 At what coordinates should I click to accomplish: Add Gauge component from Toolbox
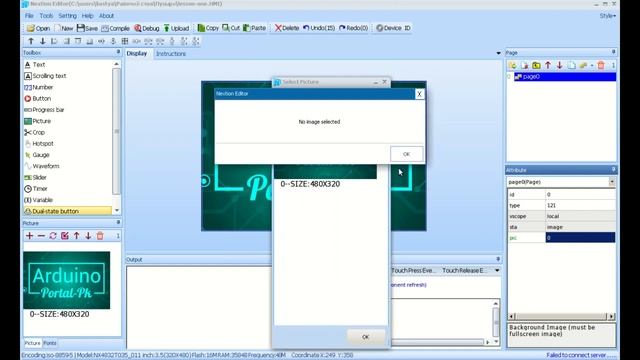click(x=37, y=155)
